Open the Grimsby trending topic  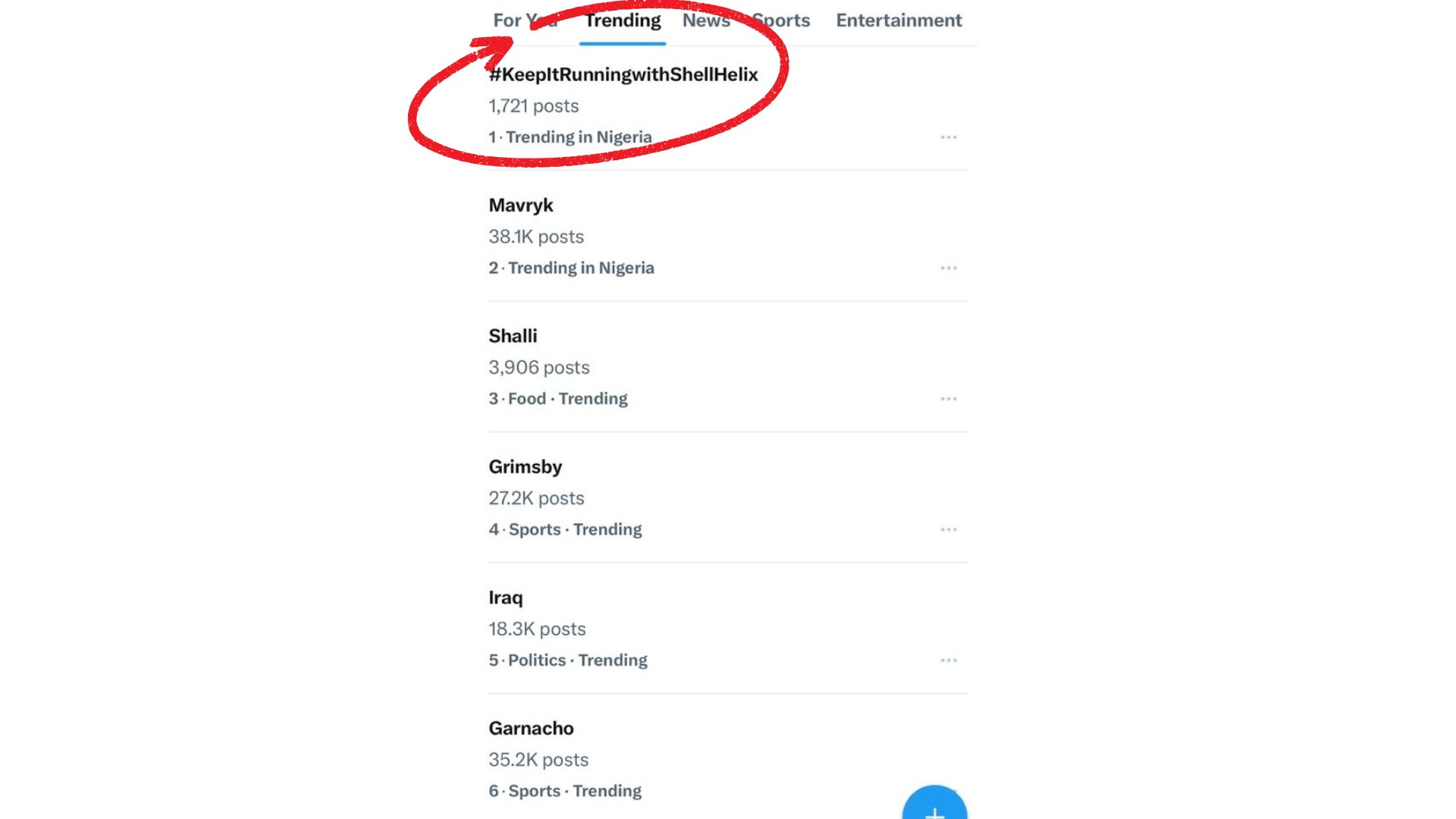pyautogui.click(x=526, y=467)
